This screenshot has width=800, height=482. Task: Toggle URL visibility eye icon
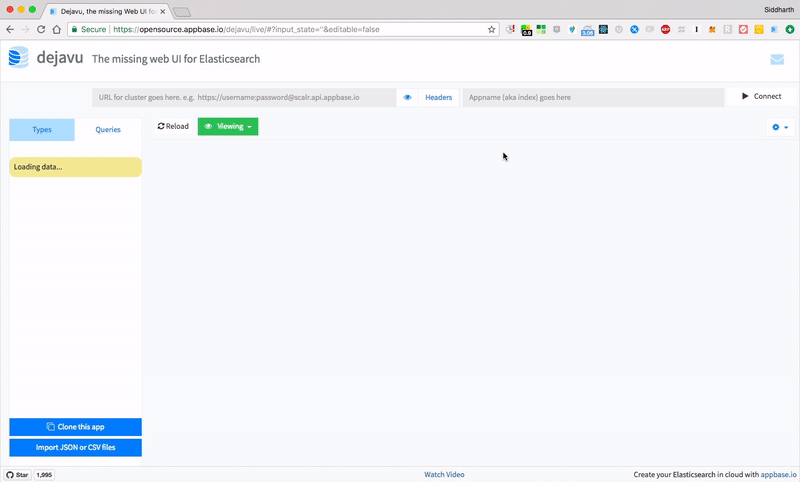(x=407, y=97)
